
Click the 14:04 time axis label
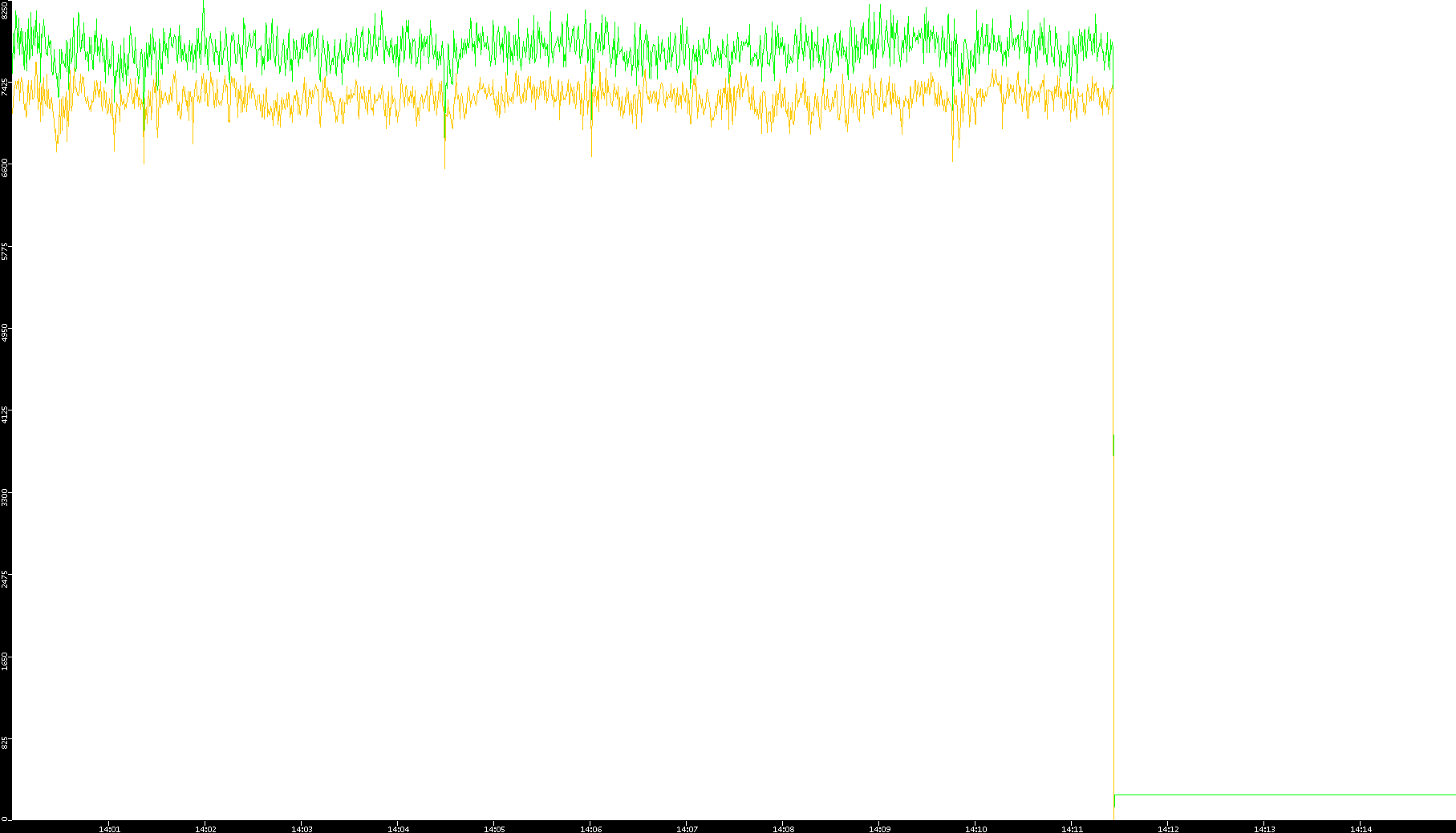click(398, 829)
